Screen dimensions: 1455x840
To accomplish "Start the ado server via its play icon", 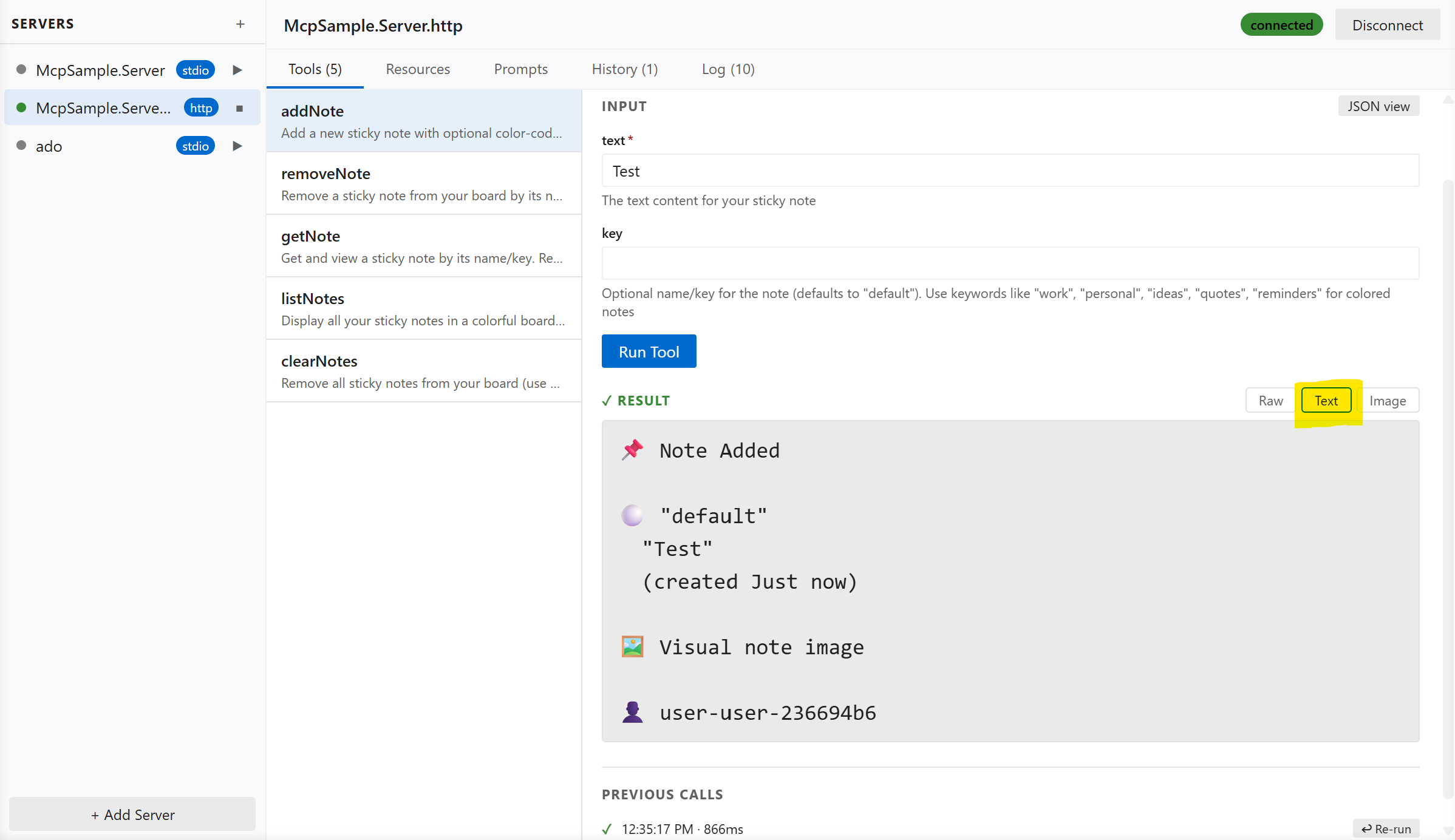I will coord(237,146).
